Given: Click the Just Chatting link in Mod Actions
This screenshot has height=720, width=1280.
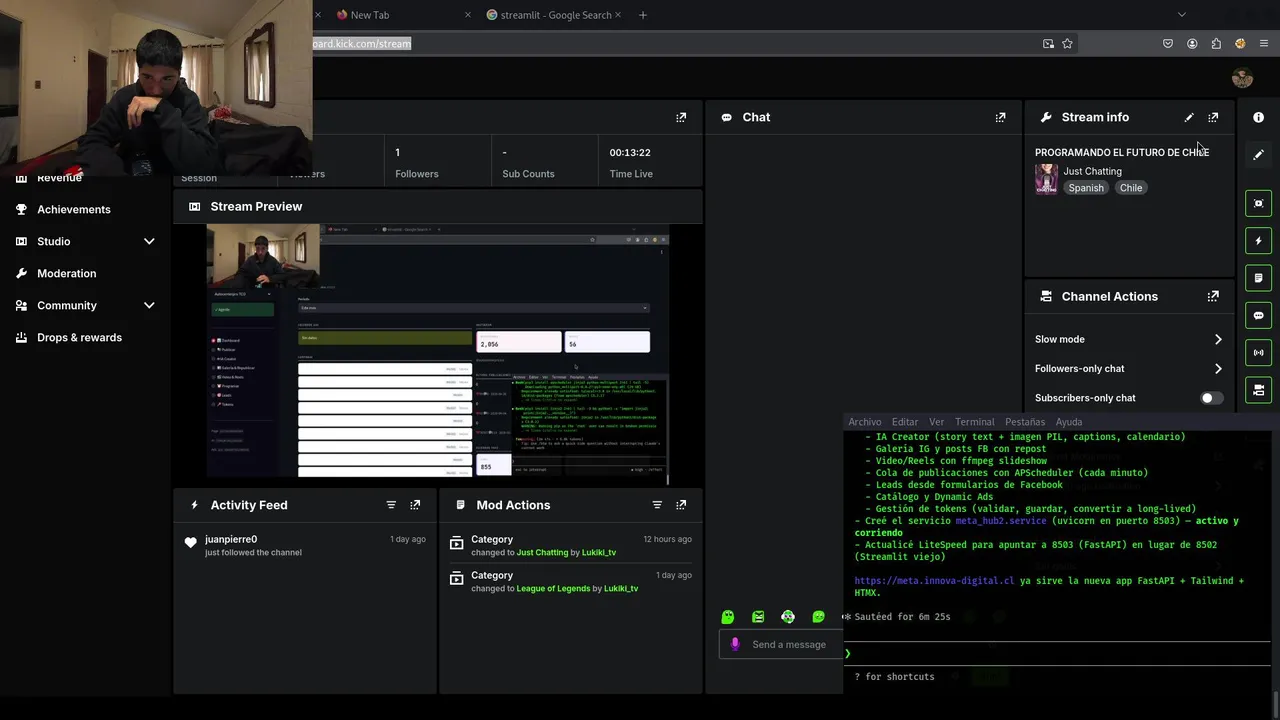Looking at the screenshot, I should coord(542,553).
